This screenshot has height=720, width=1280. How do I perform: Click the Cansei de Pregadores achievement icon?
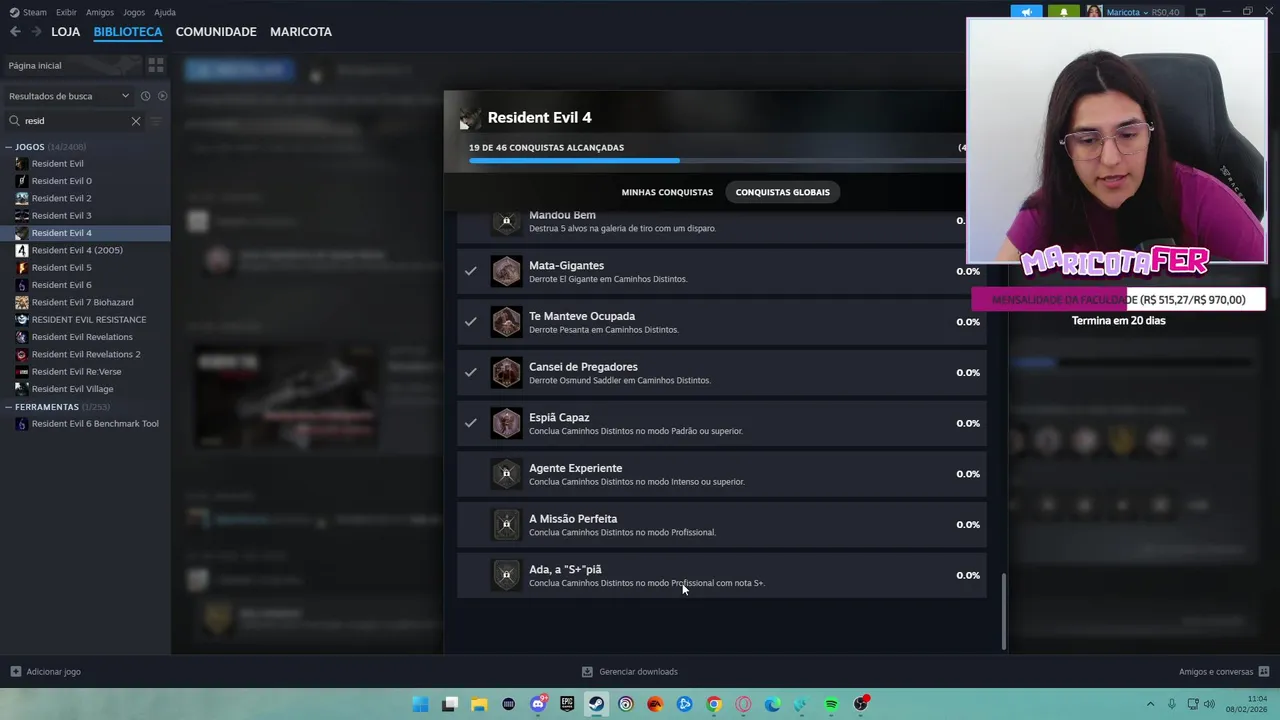[506, 373]
